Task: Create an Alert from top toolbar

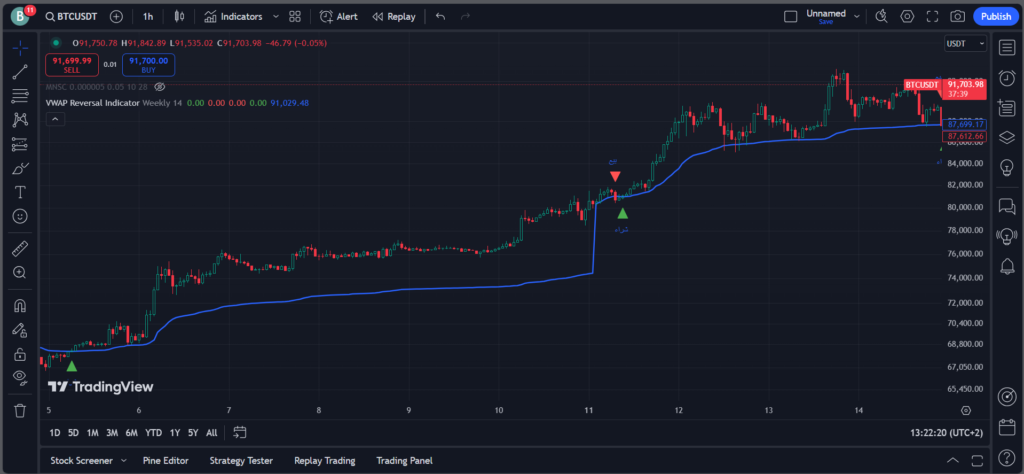Action: coord(338,16)
